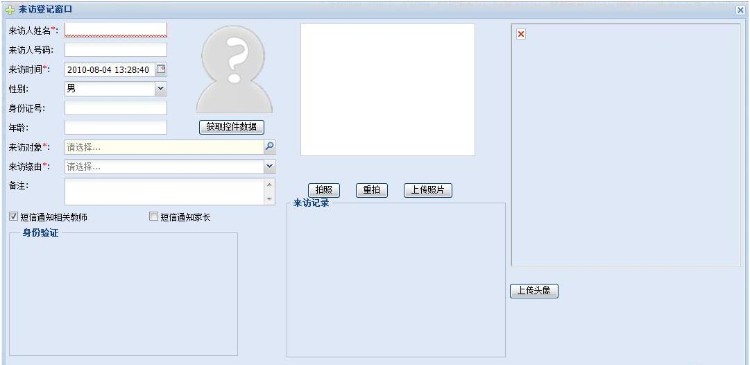Focus the 来访人号码 input field

116,50
